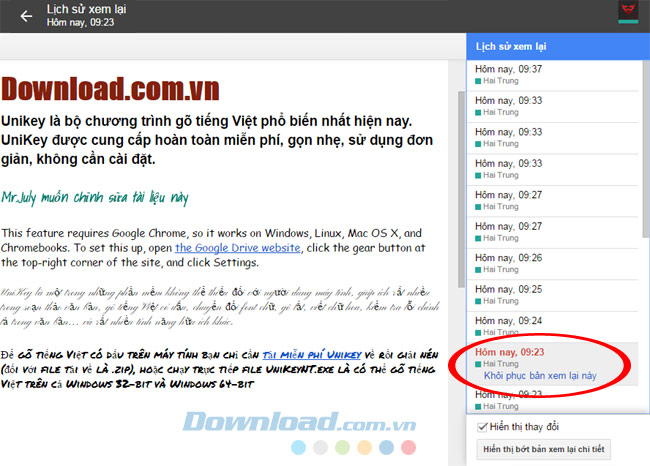Select the revision Hôm nay, 09:26
650x466 pixels.
click(x=552, y=264)
